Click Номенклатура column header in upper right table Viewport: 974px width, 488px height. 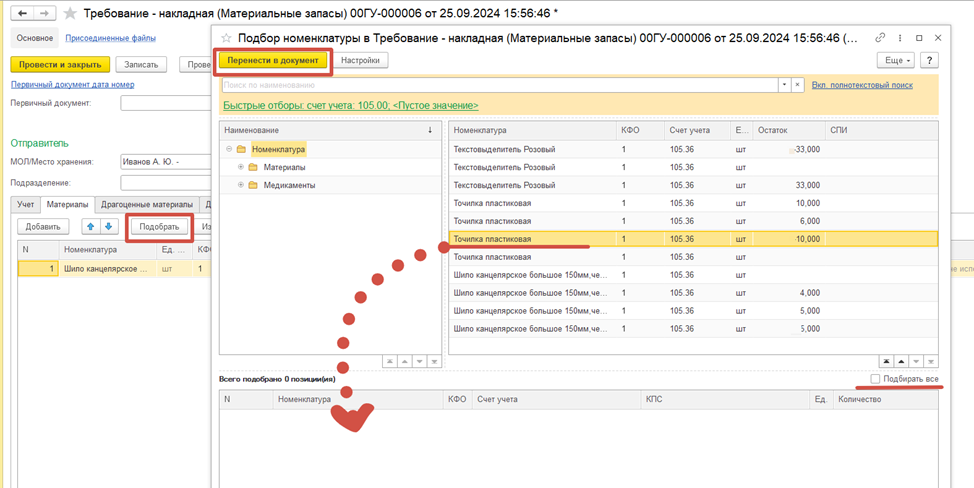532,130
